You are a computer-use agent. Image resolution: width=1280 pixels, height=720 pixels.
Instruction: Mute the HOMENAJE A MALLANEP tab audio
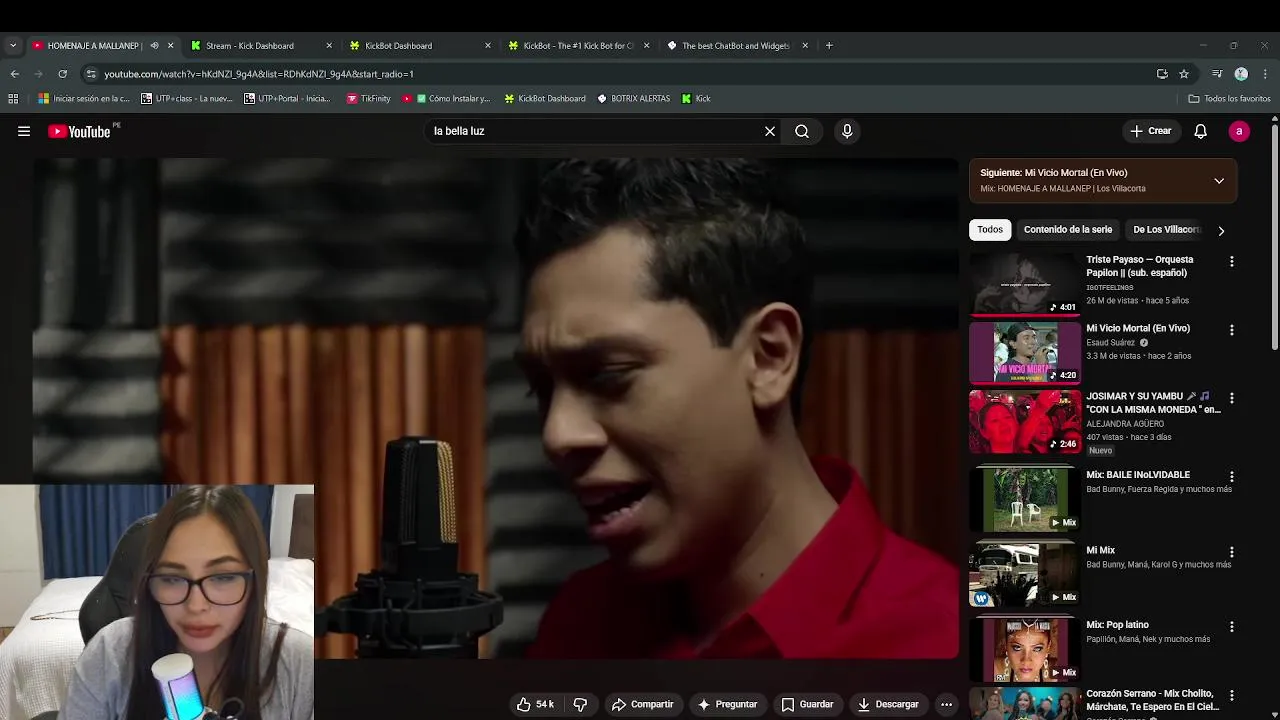[x=154, y=45]
